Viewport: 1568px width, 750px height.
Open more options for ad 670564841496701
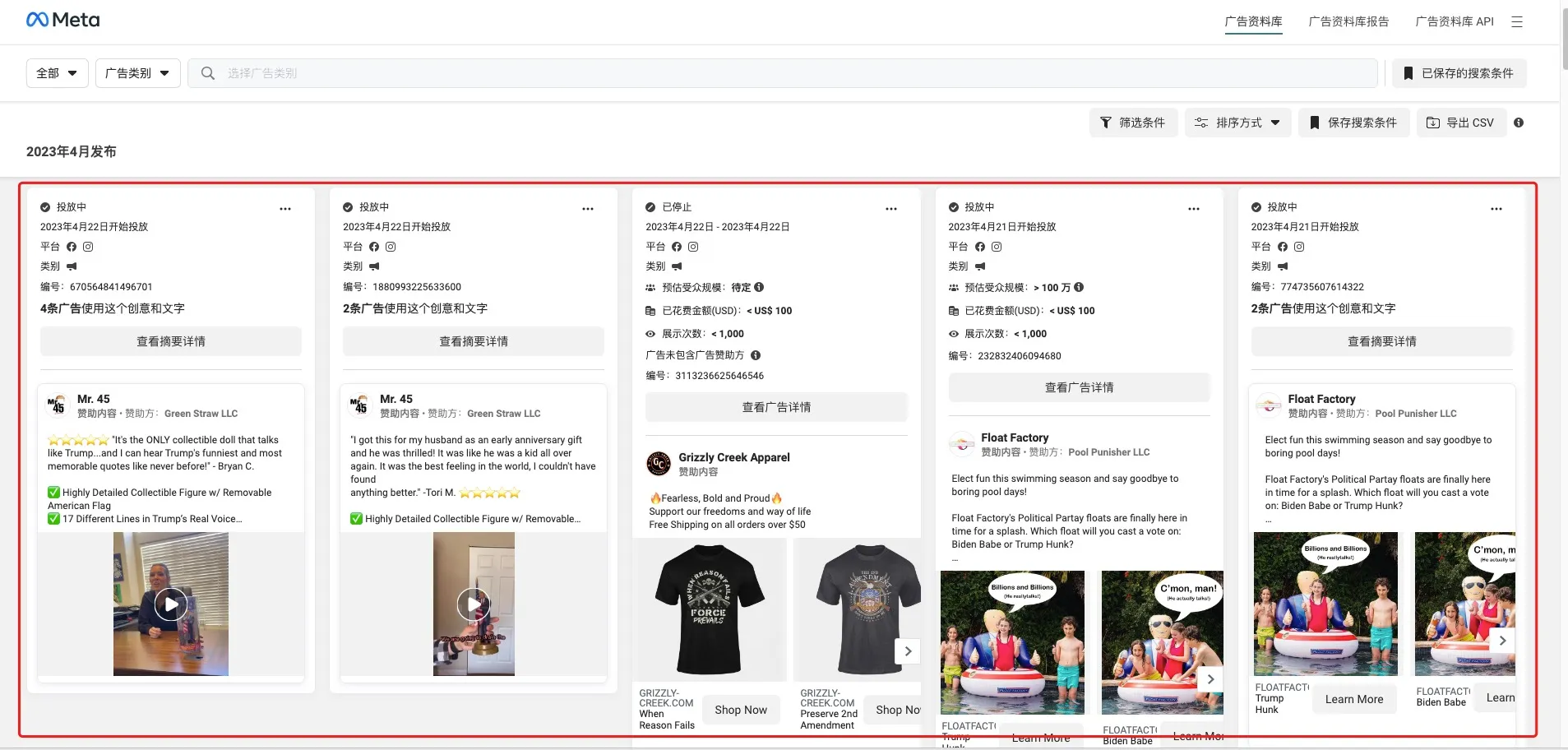click(285, 209)
